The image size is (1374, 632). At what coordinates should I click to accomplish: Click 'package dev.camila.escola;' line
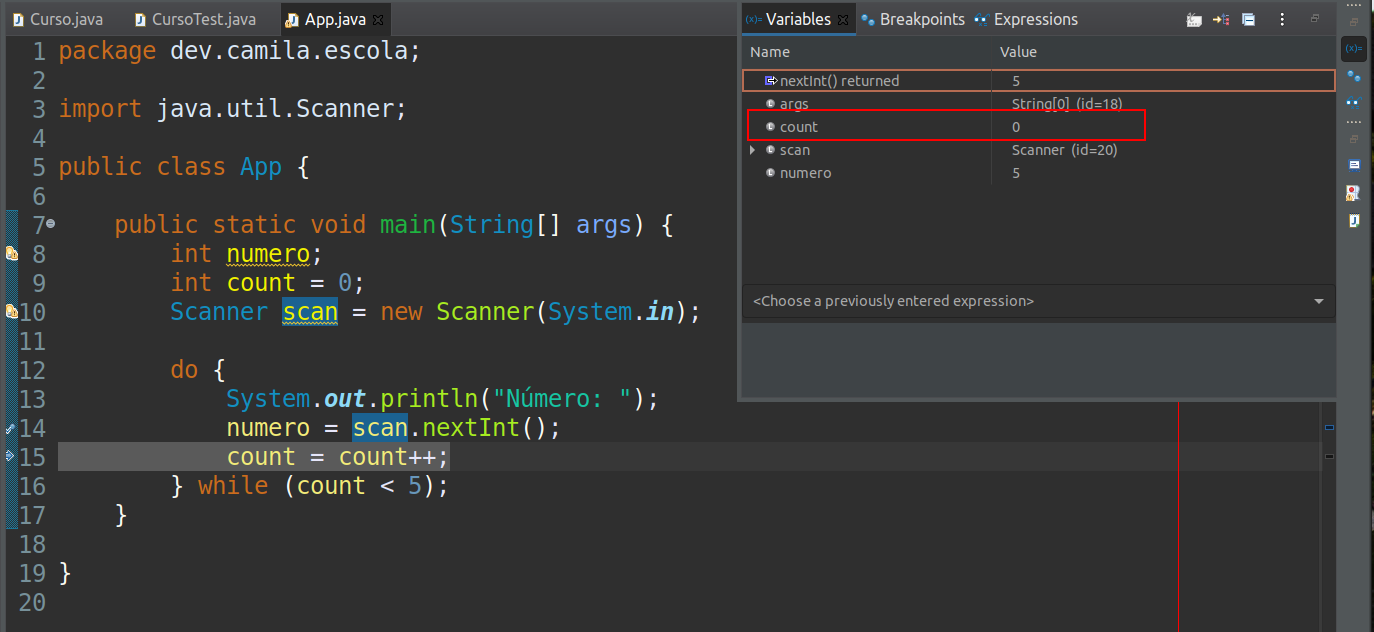pos(240,51)
